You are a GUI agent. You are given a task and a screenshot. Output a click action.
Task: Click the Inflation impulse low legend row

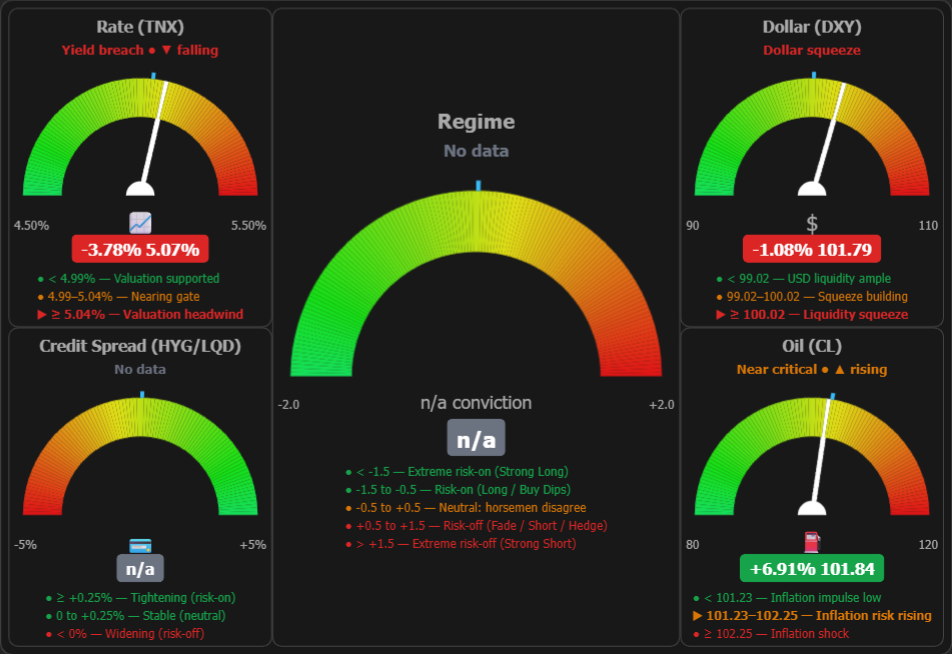pyautogui.click(x=787, y=598)
